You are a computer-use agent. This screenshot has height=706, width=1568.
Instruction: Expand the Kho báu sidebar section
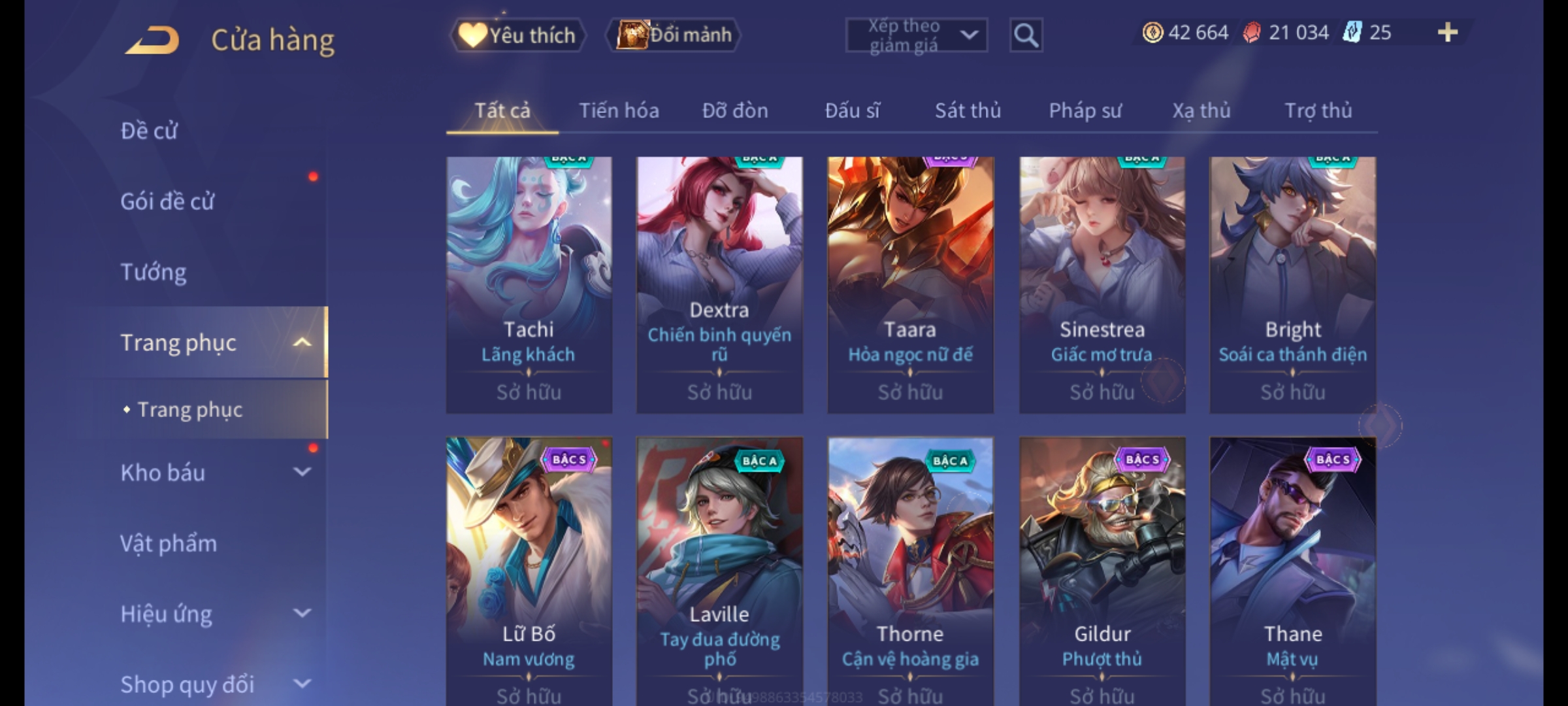tap(302, 472)
